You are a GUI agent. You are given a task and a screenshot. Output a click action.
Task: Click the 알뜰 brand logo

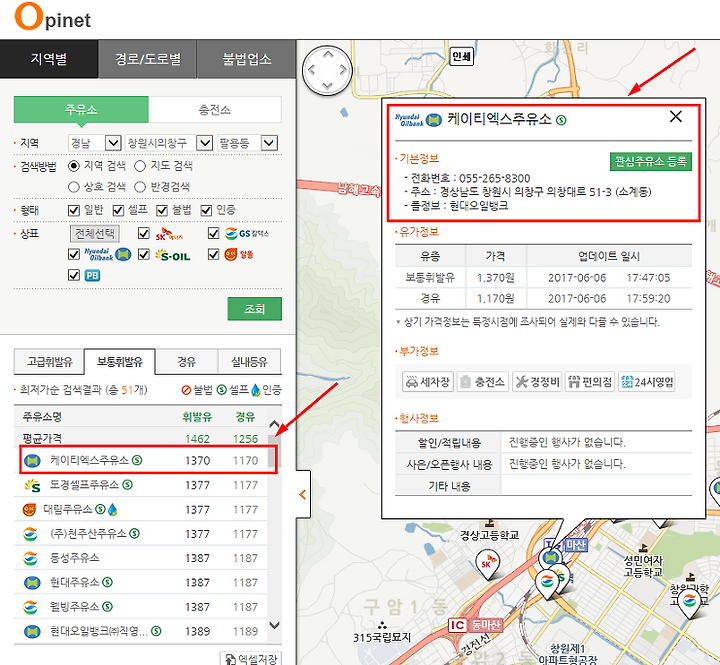[x=239, y=254]
